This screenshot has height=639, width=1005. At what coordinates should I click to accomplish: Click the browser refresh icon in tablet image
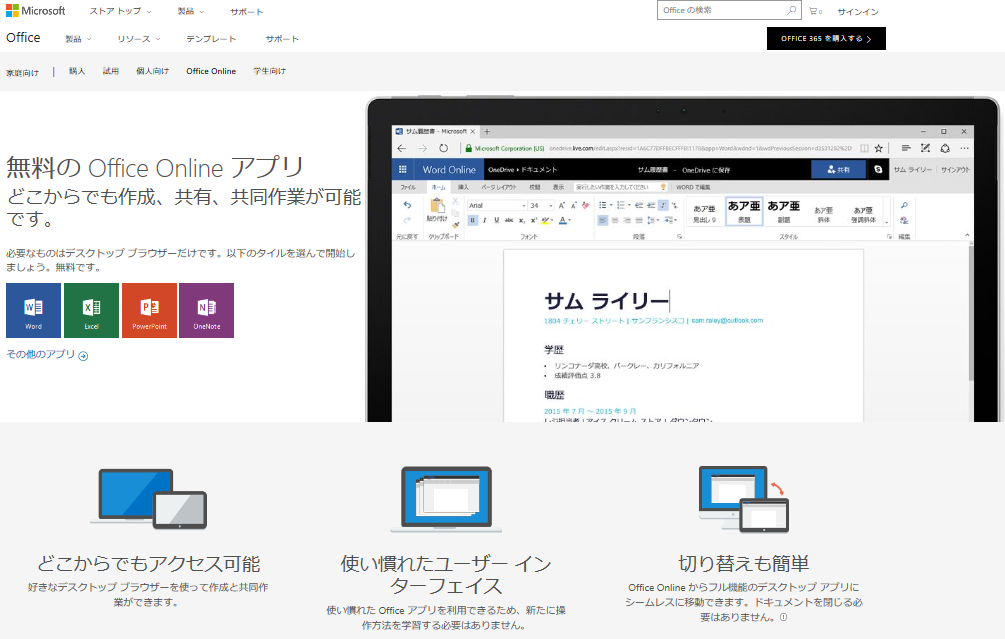point(443,148)
